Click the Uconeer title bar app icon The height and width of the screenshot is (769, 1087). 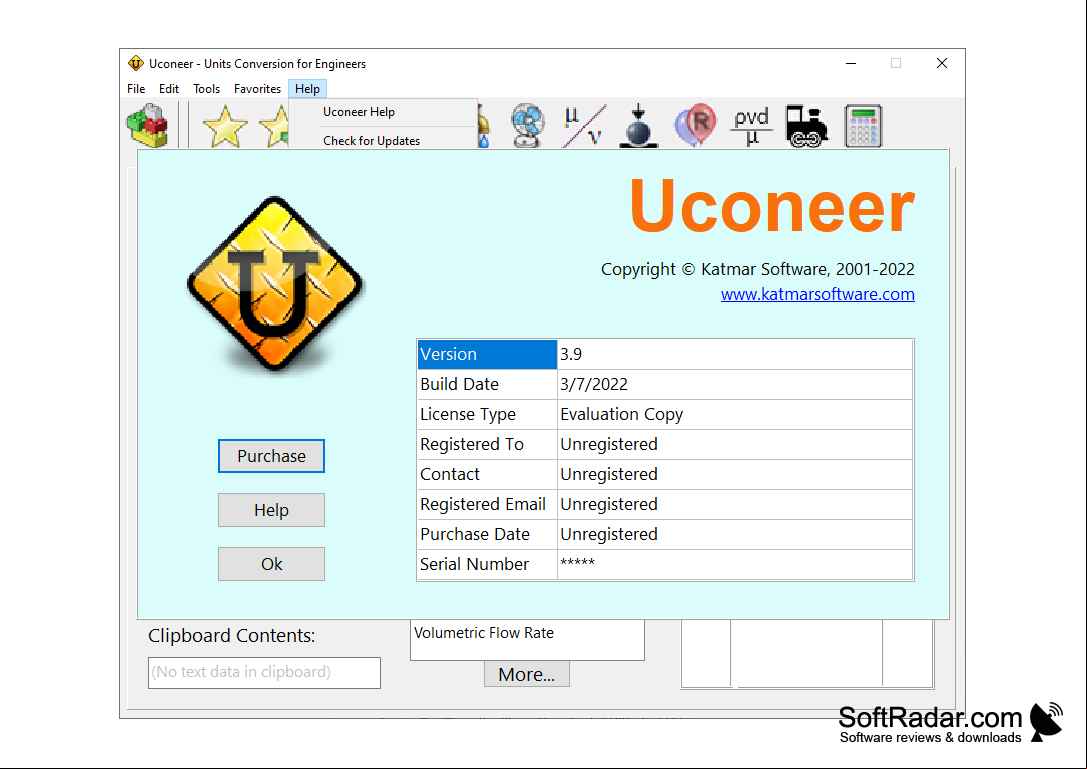[135, 63]
